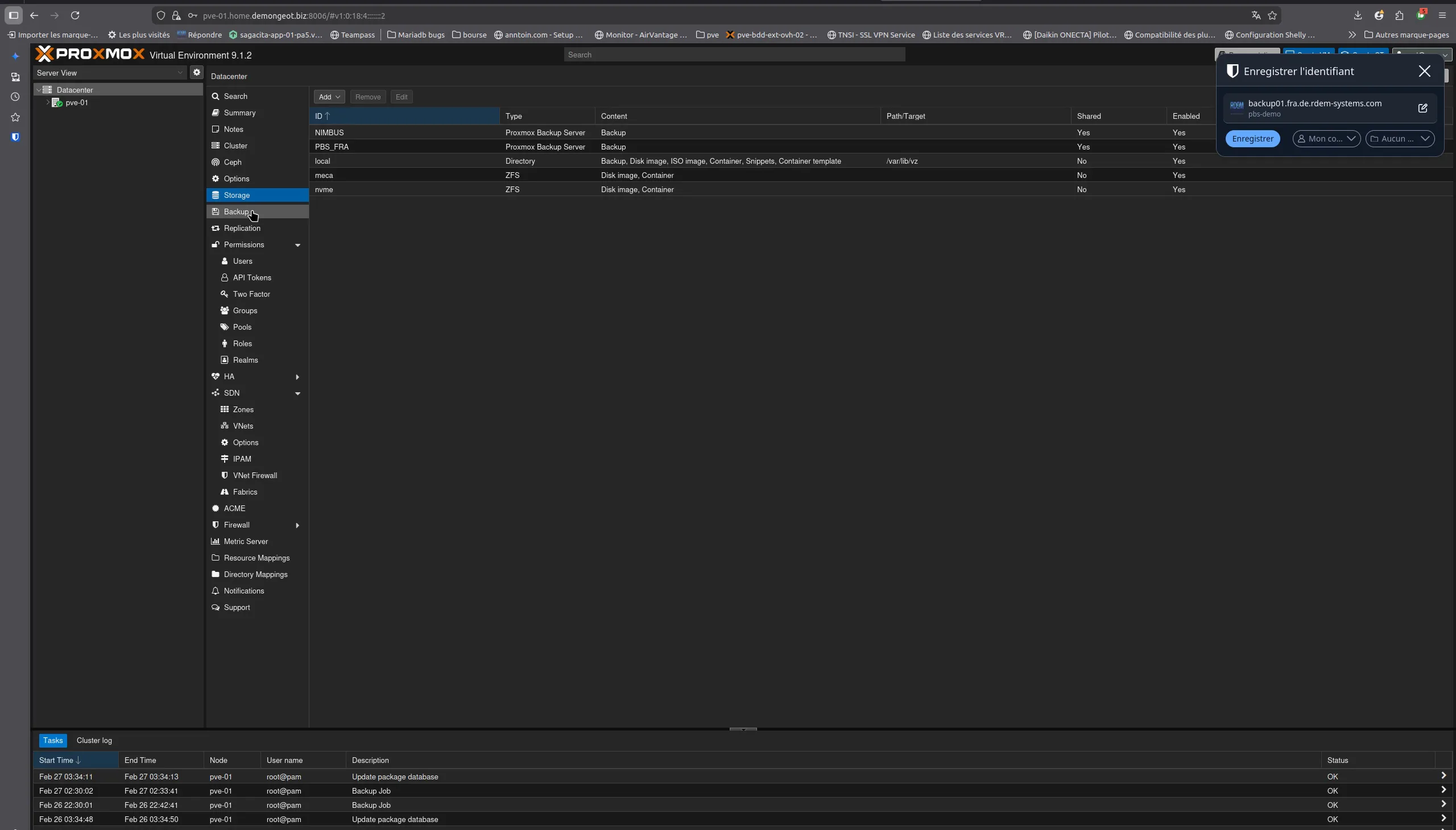Open the Backup menu item
1456x830 pixels.
click(x=236, y=212)
